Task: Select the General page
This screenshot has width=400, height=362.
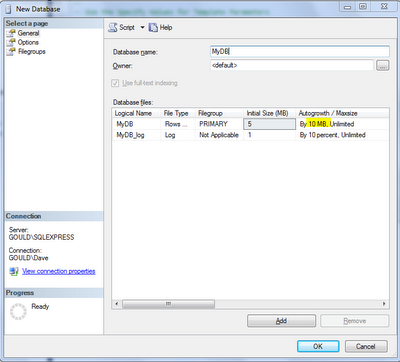Action: (x=28, y=33)
